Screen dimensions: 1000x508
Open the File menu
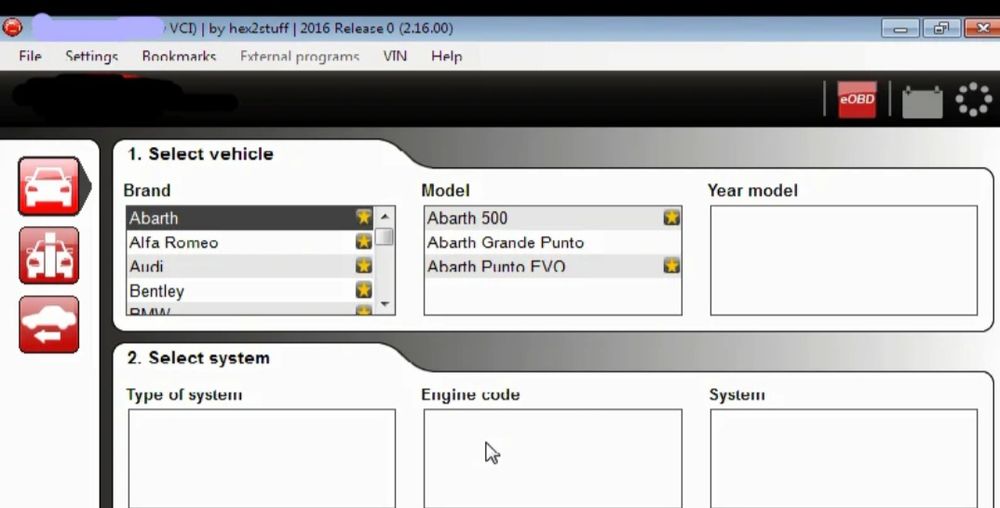click(x=30, y=56)
